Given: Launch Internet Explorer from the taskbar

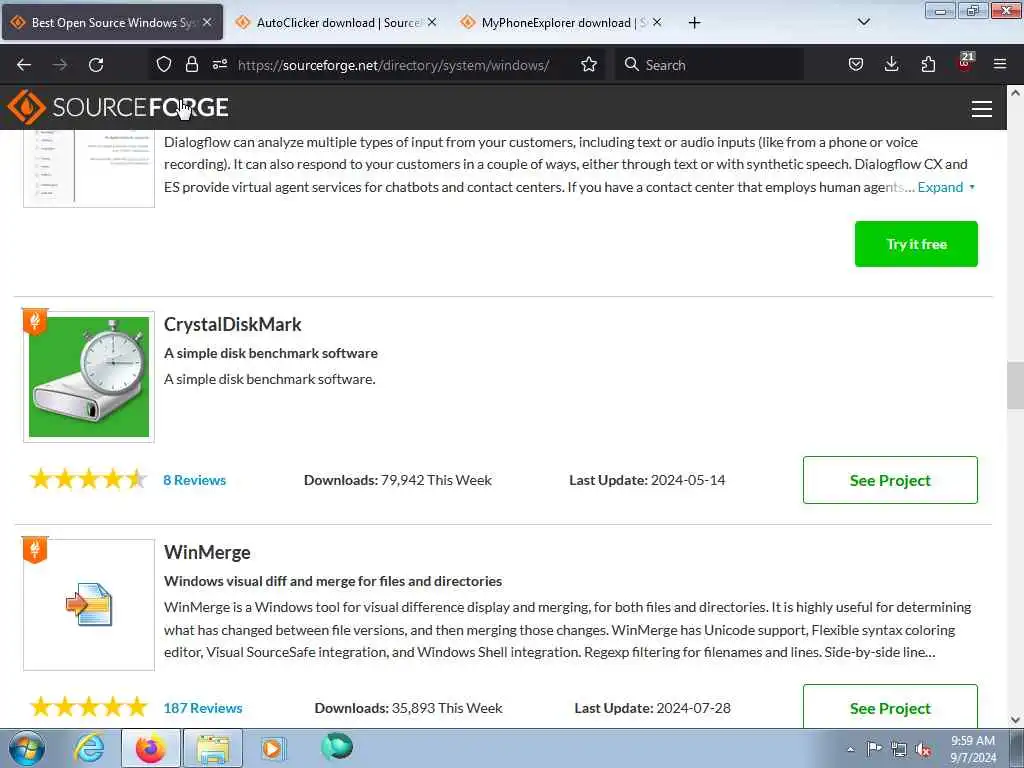Looking at the screenshot, I should point(89,748).
